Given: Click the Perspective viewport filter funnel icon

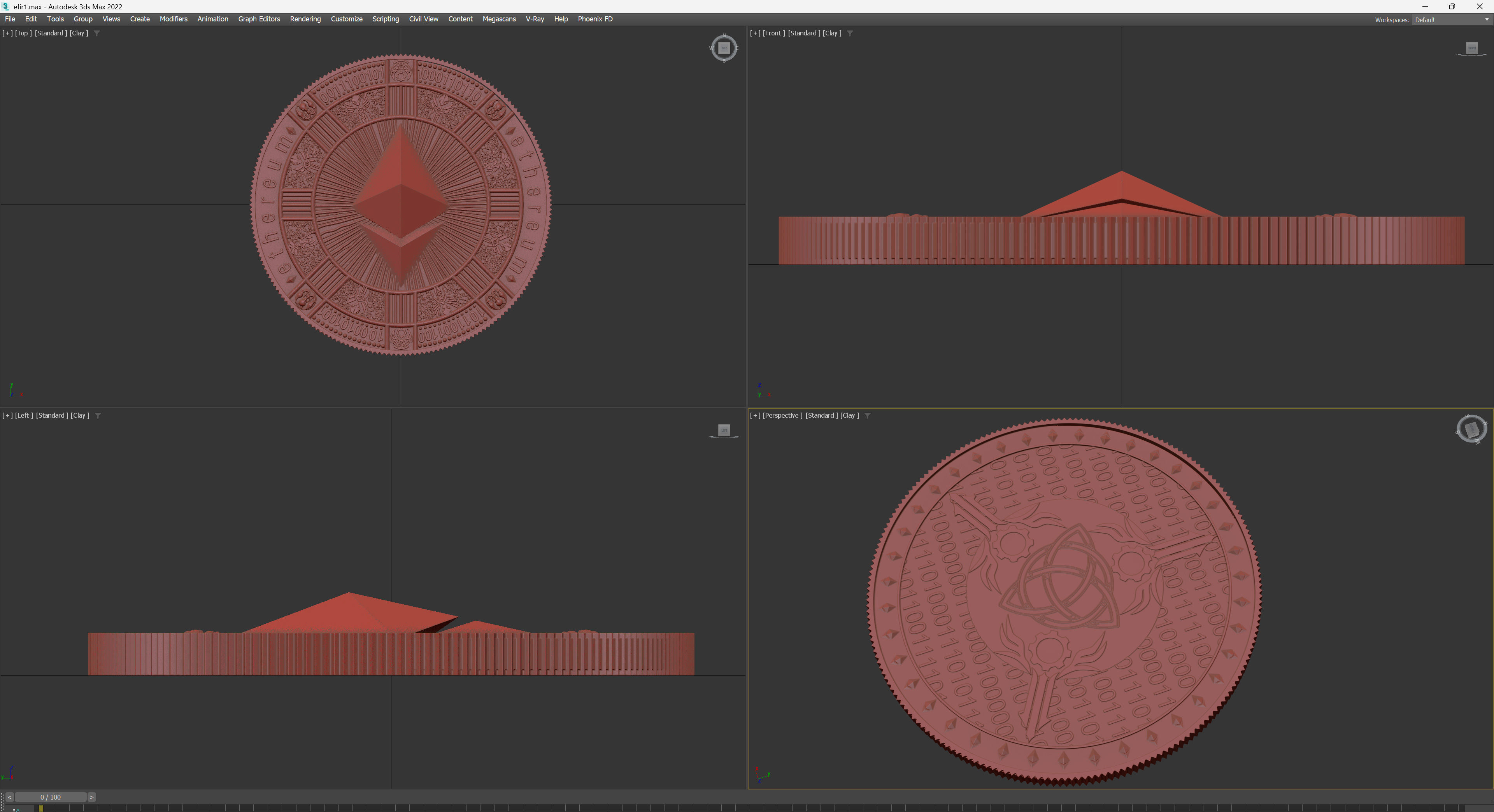Looking at the screenshot, I should pos(867,416).
